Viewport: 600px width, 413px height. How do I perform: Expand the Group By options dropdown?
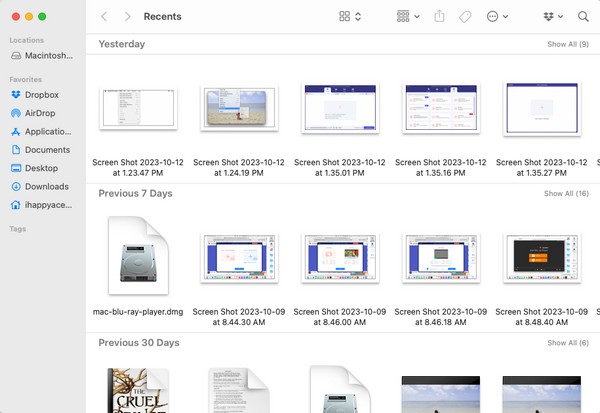(408, 17)
